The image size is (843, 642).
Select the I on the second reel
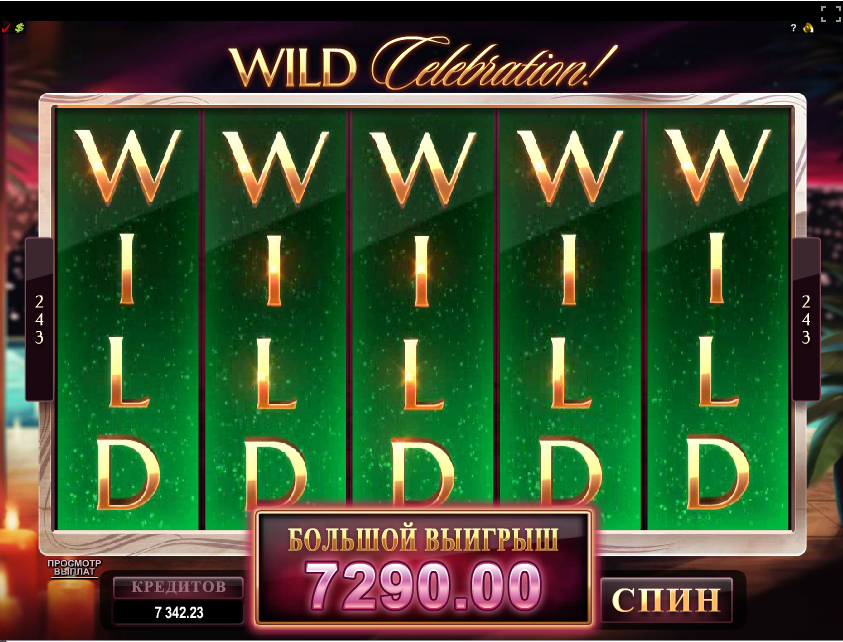click(x=275, y=272)
